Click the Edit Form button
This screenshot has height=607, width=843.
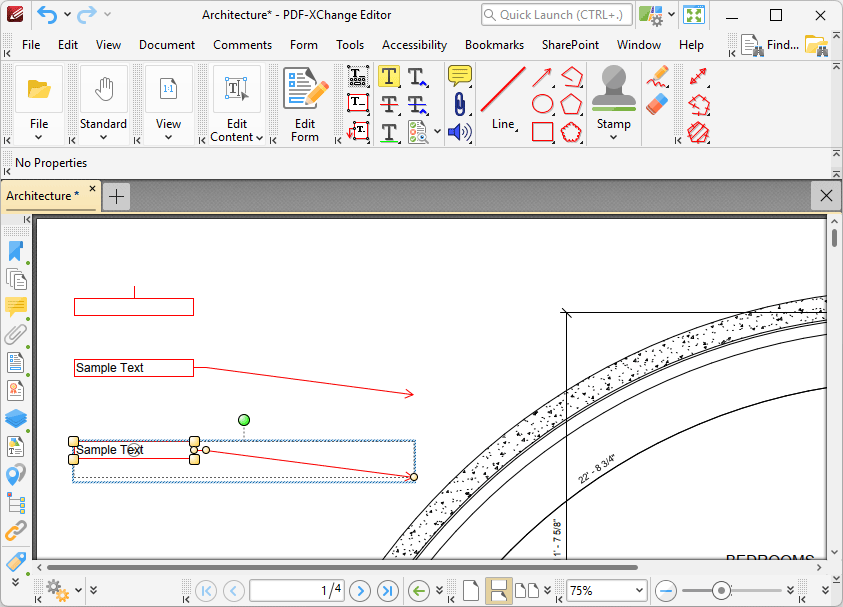[305, 104]
